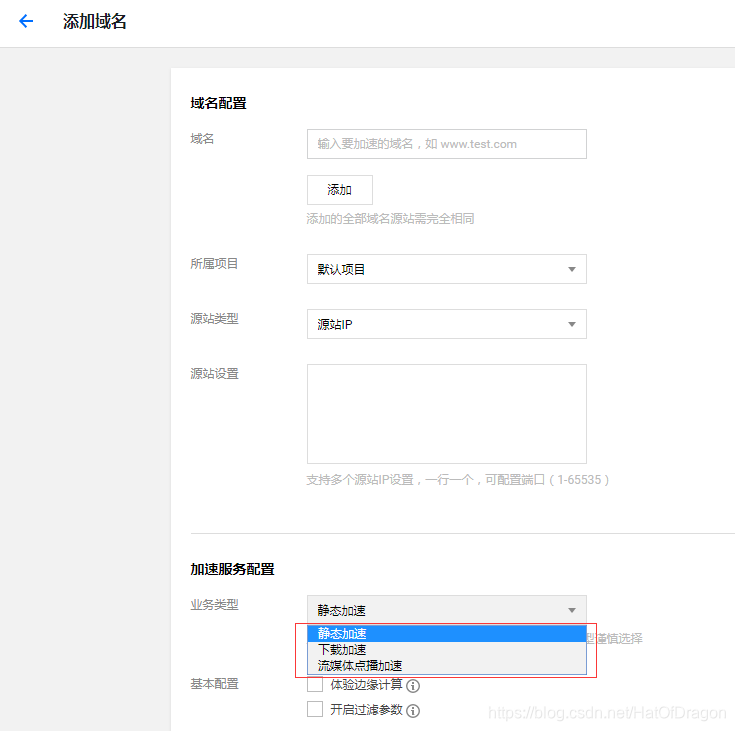Enable the 体验边缘计算 checkbox
The image size is (735, 731).
coord(315,684)
